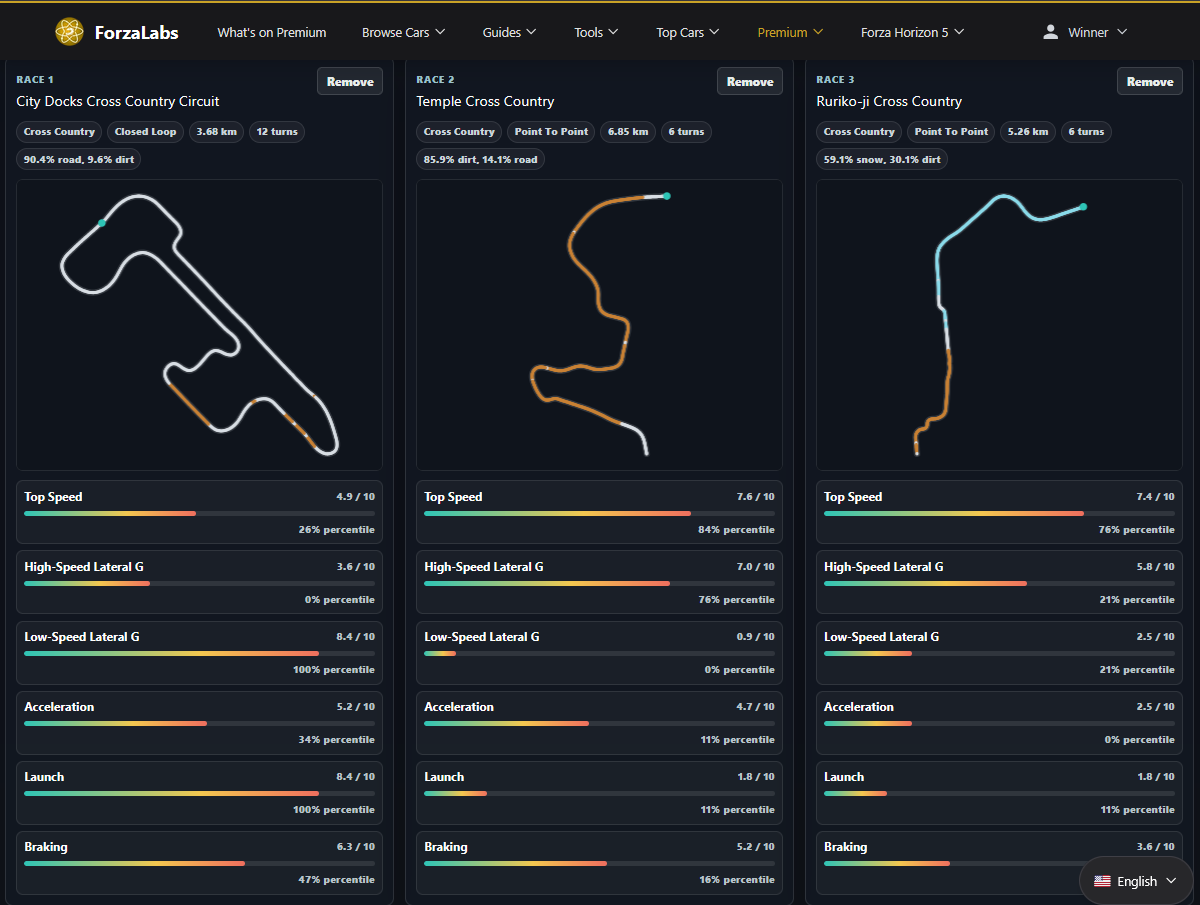Click Point To Point tag in Race 2

(551, 132)
